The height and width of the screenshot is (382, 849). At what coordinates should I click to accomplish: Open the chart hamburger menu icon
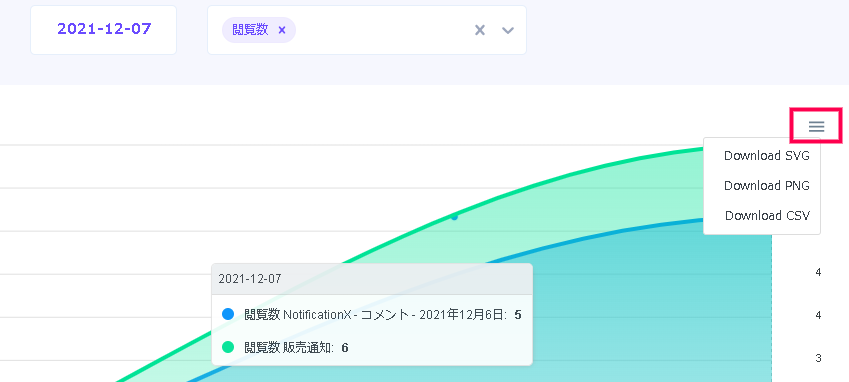(x=817, y=127)
